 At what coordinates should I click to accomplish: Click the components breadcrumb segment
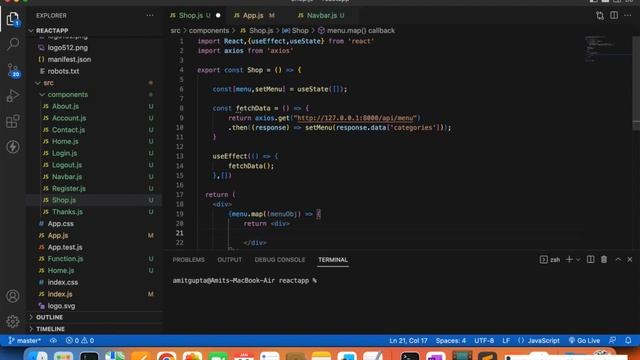click(x=209, y=31)
